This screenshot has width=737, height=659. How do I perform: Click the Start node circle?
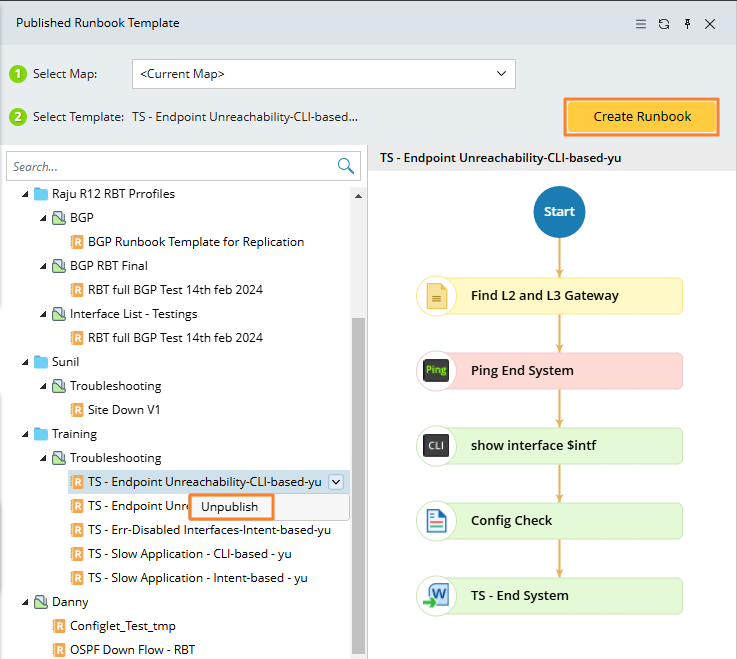559,212
